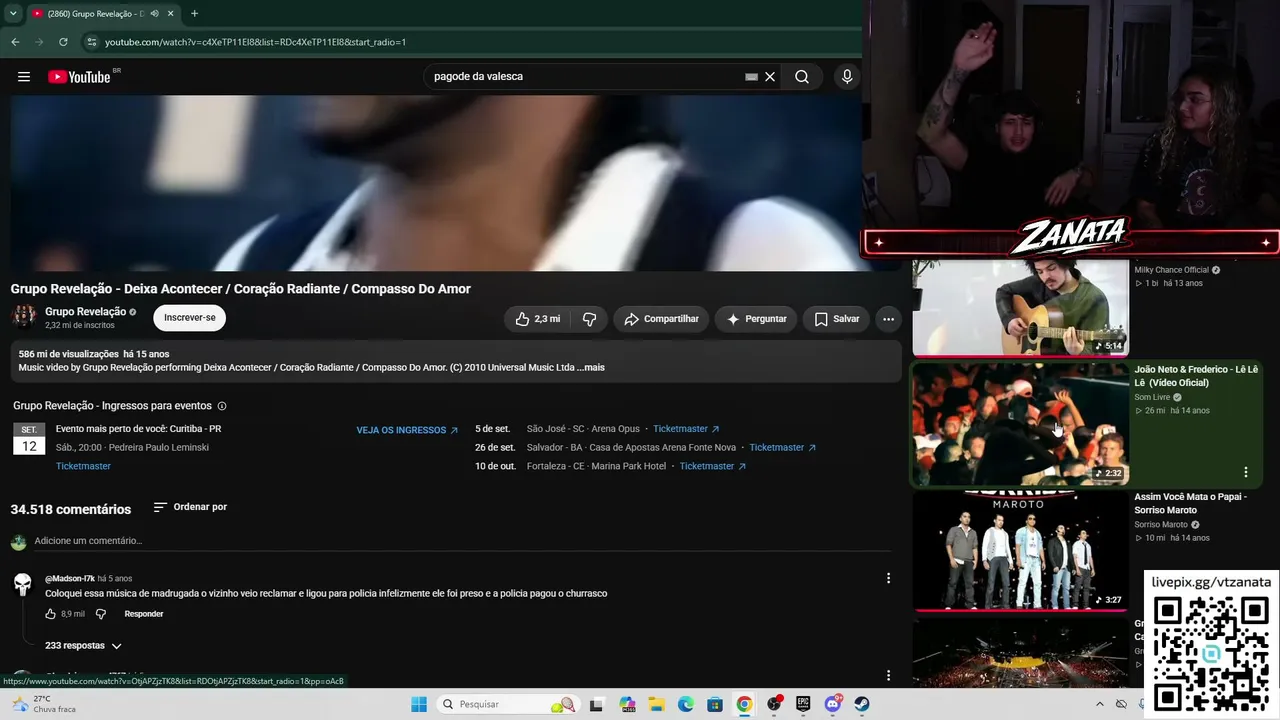Open VEJA OS INGRESSOS link

point(407,430)
